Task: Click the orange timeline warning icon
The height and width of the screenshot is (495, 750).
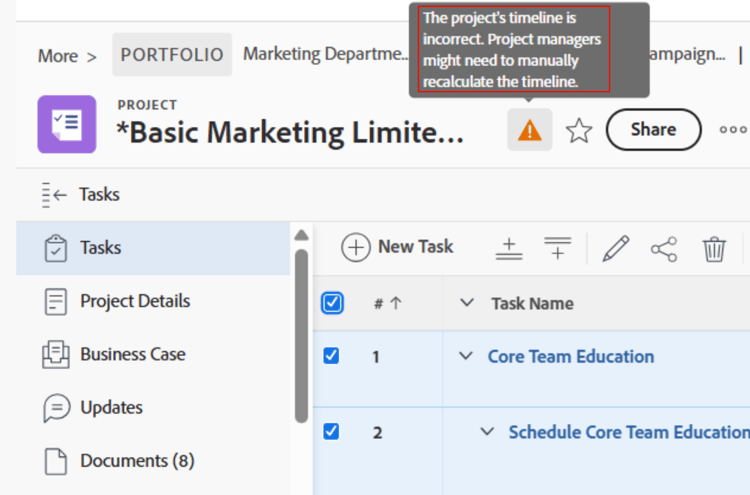Action: 529,131
